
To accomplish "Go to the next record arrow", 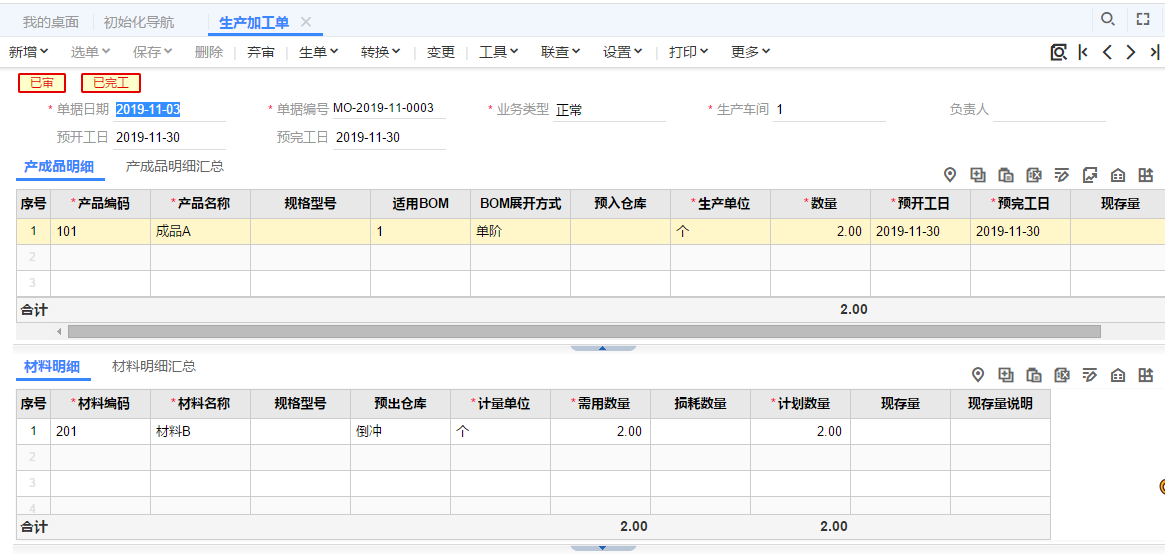I will click(1131, 52).
